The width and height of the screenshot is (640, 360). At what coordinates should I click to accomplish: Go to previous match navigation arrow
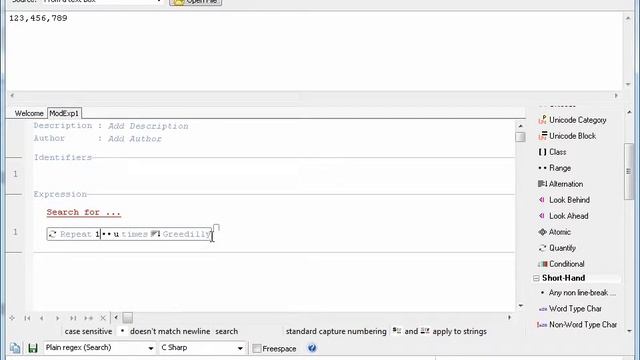coord(42,318)
